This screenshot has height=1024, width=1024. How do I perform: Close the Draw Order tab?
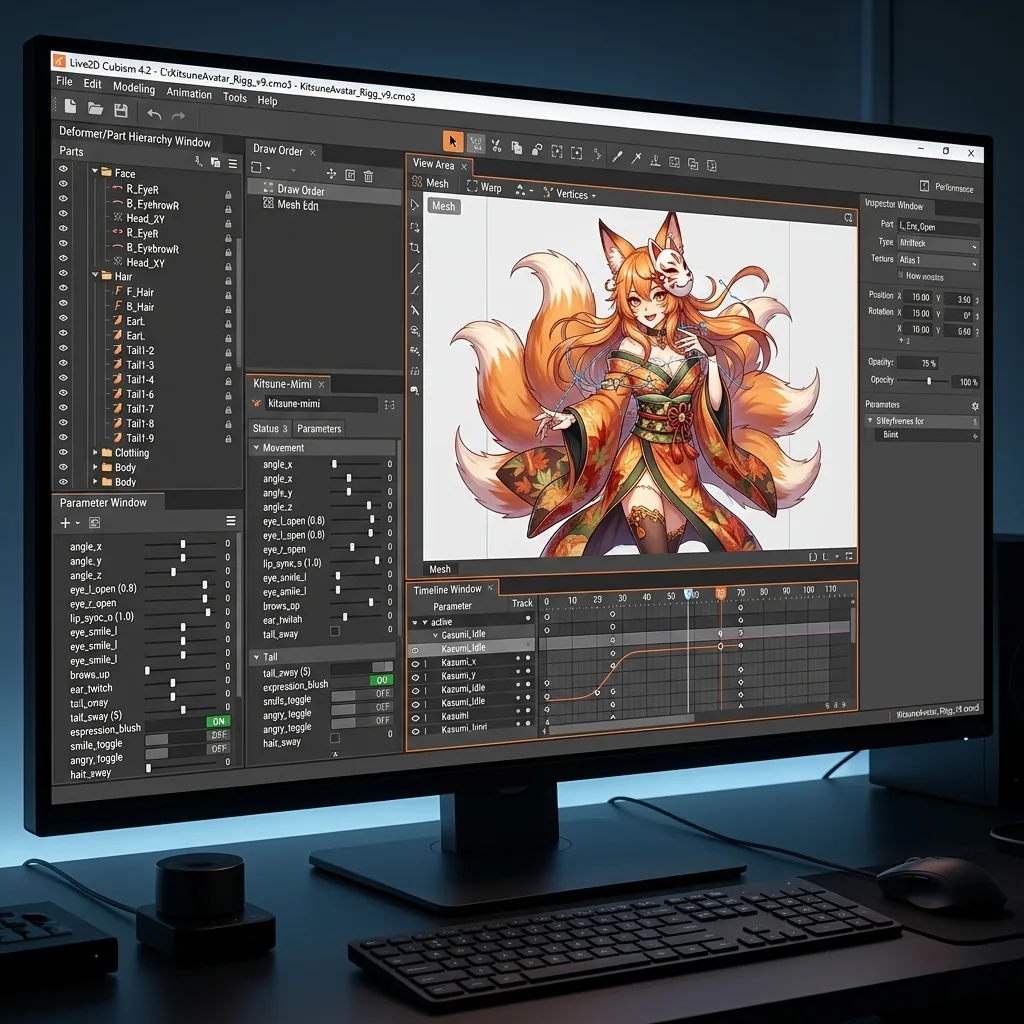[x=312, y=152]
